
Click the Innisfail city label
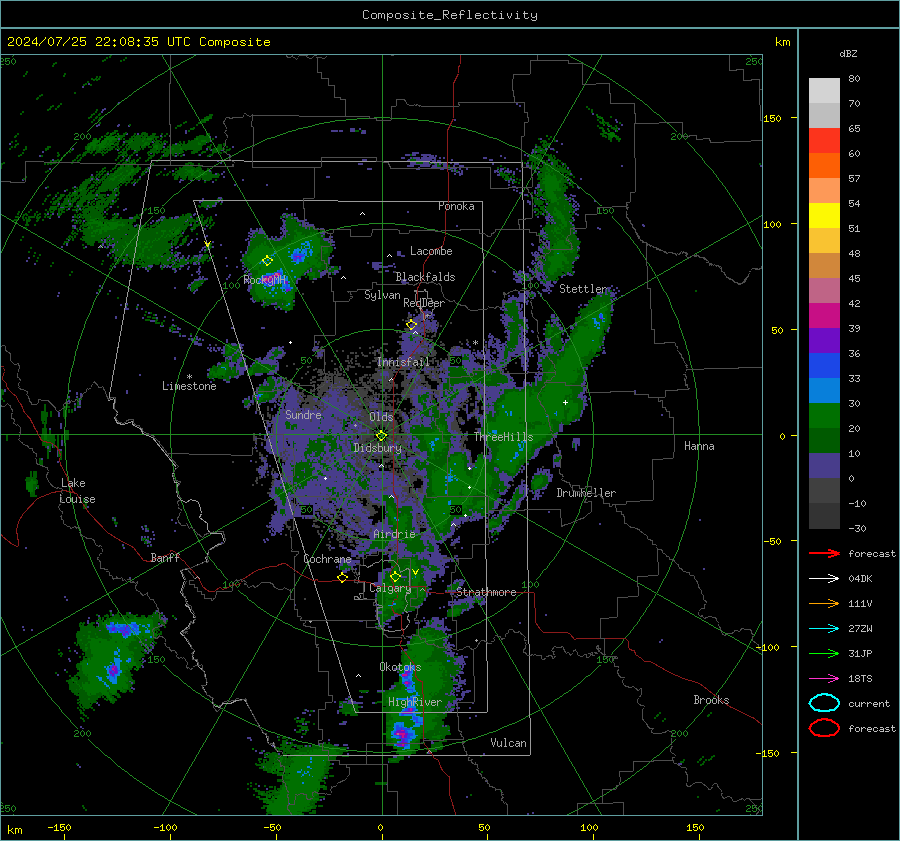click(404, 362)
